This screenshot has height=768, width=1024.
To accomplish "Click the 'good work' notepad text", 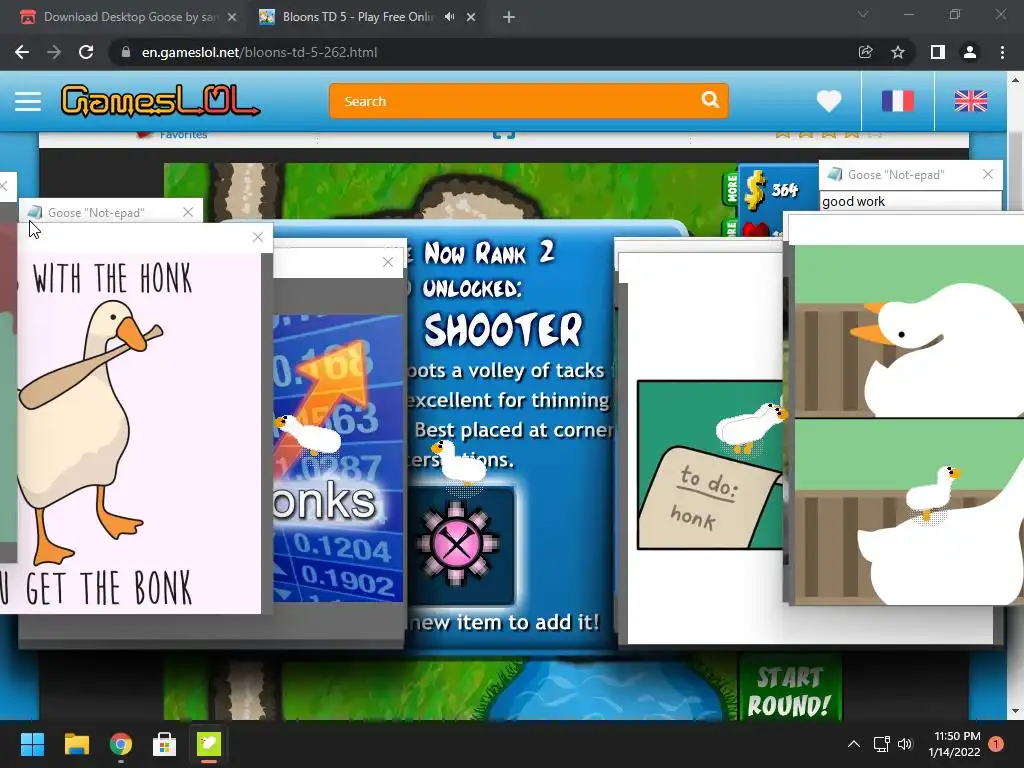I will click(x=853, y=202).
